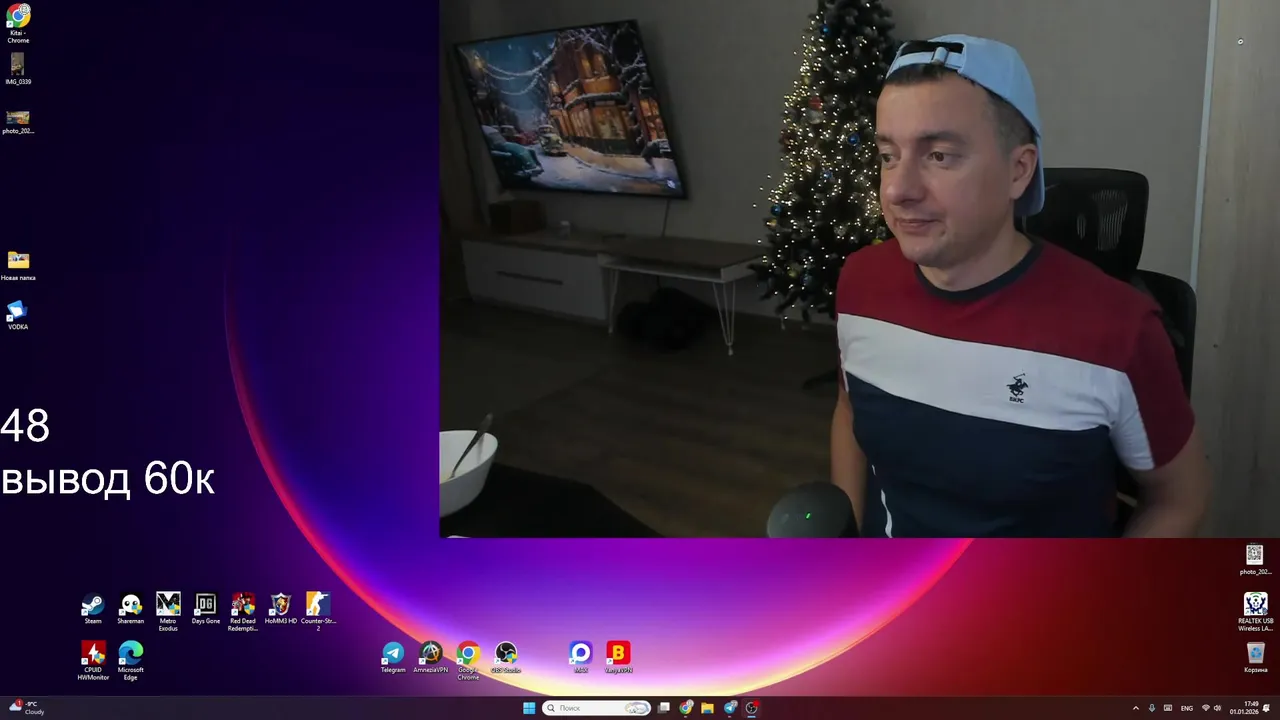Open Red Dead Redemption shortcut
The width and height of the screenshot is (1280, 720).
243,611
